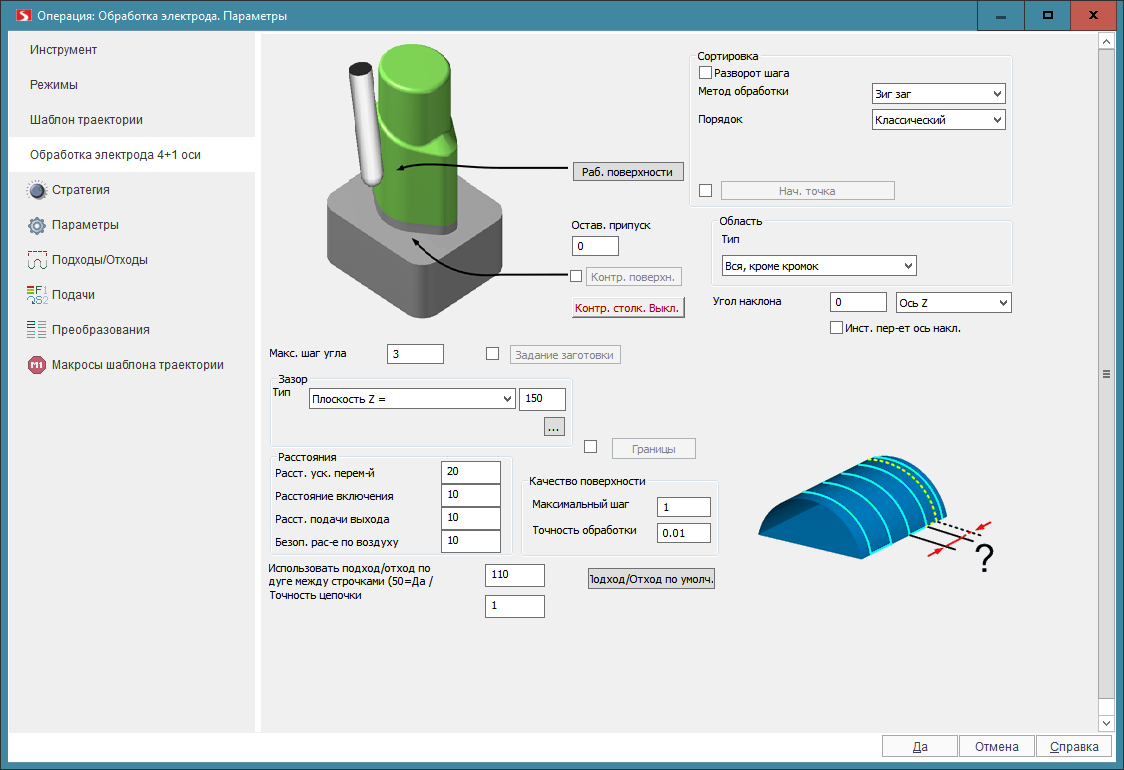
Task: Click Точность цепочки value field
Action: [x=515, y=606]
